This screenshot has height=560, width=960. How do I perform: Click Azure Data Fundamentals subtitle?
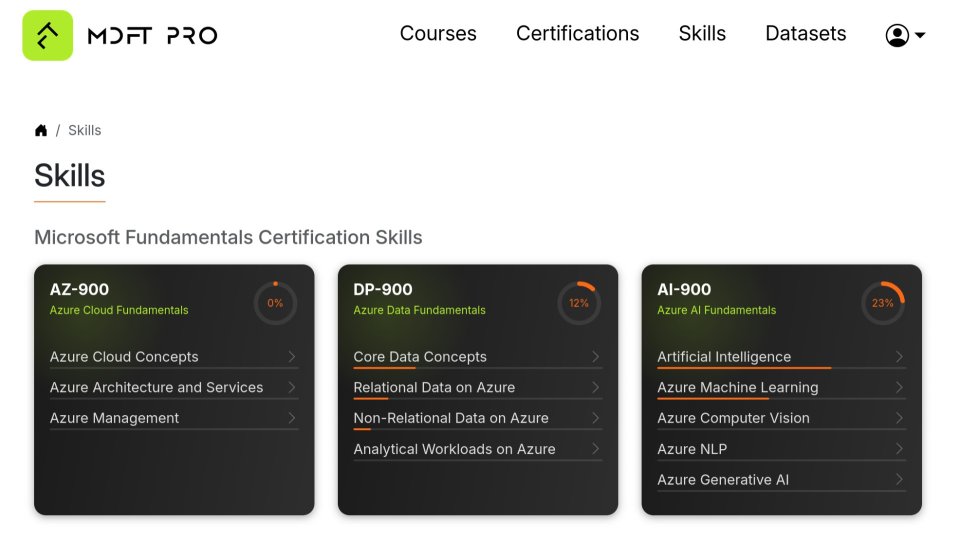point(419,310)
